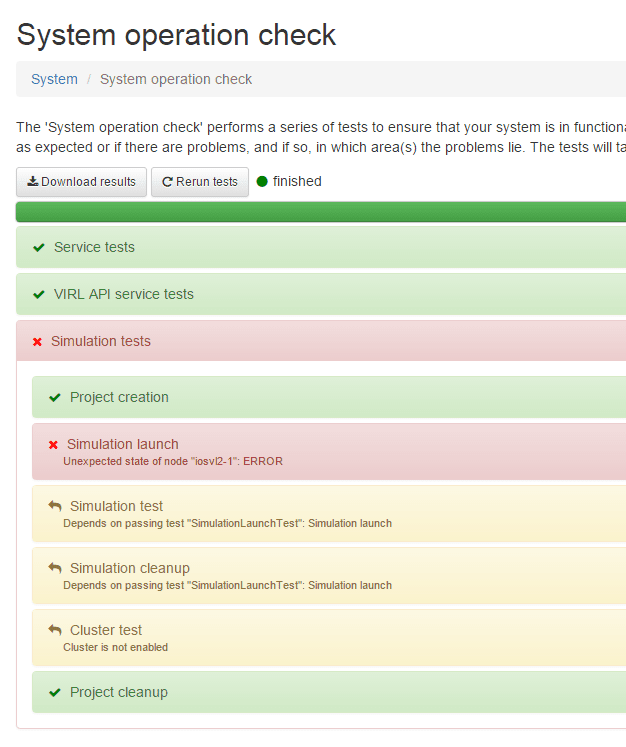This screenshot has width=626, height=747.
Task: Open the Simulation launch result row
Action: click(x=329, y=452)
